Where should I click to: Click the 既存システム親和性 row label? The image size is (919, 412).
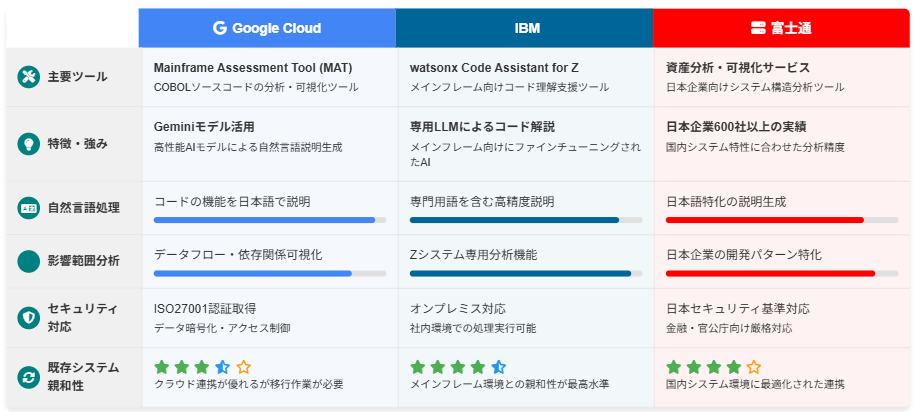point(83,377)
